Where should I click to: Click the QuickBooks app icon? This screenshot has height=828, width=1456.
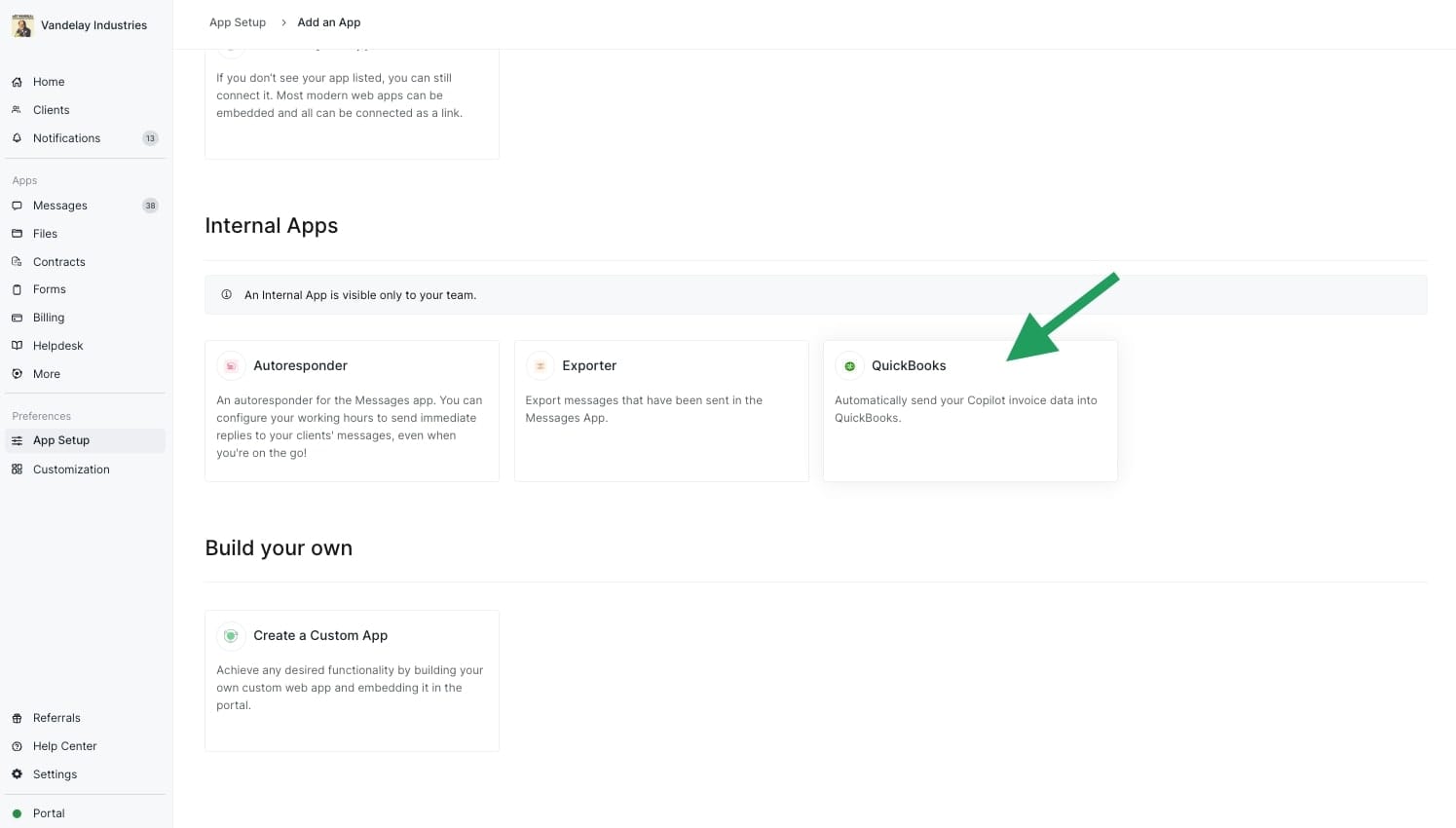point(849,366)
